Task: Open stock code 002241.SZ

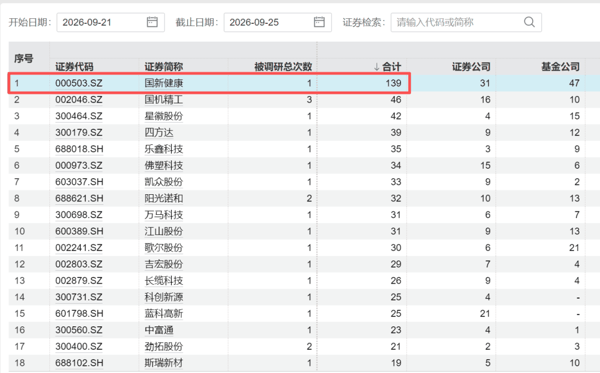Action: (x=79, y=248)
